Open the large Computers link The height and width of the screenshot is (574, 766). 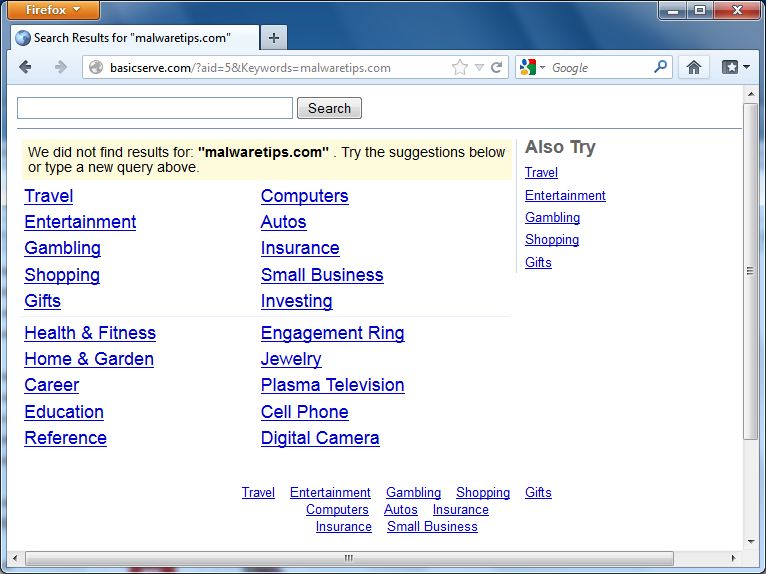(x=305, y=196)
